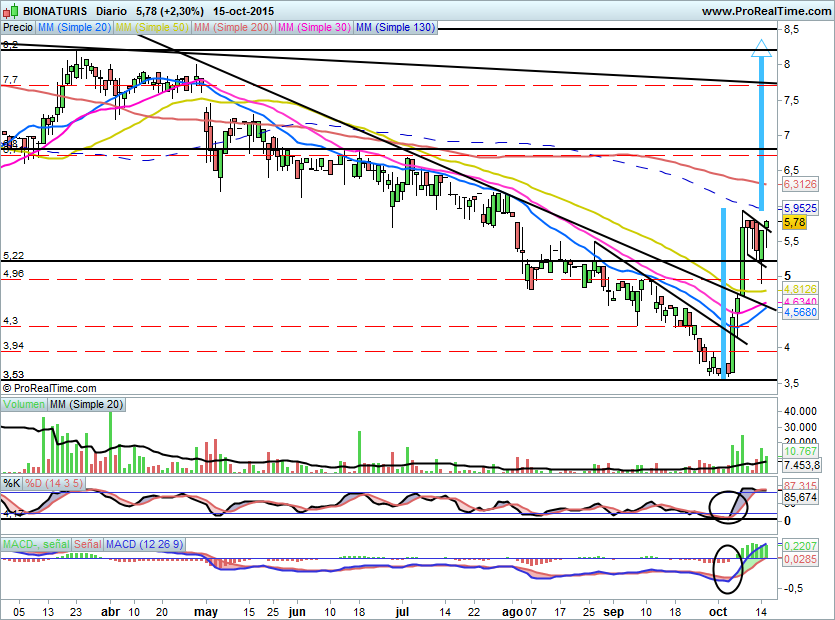The width and height of the screenshot is (835, 620).
Task: Select the %K stochastic label
Action: (x=12, y=483)
